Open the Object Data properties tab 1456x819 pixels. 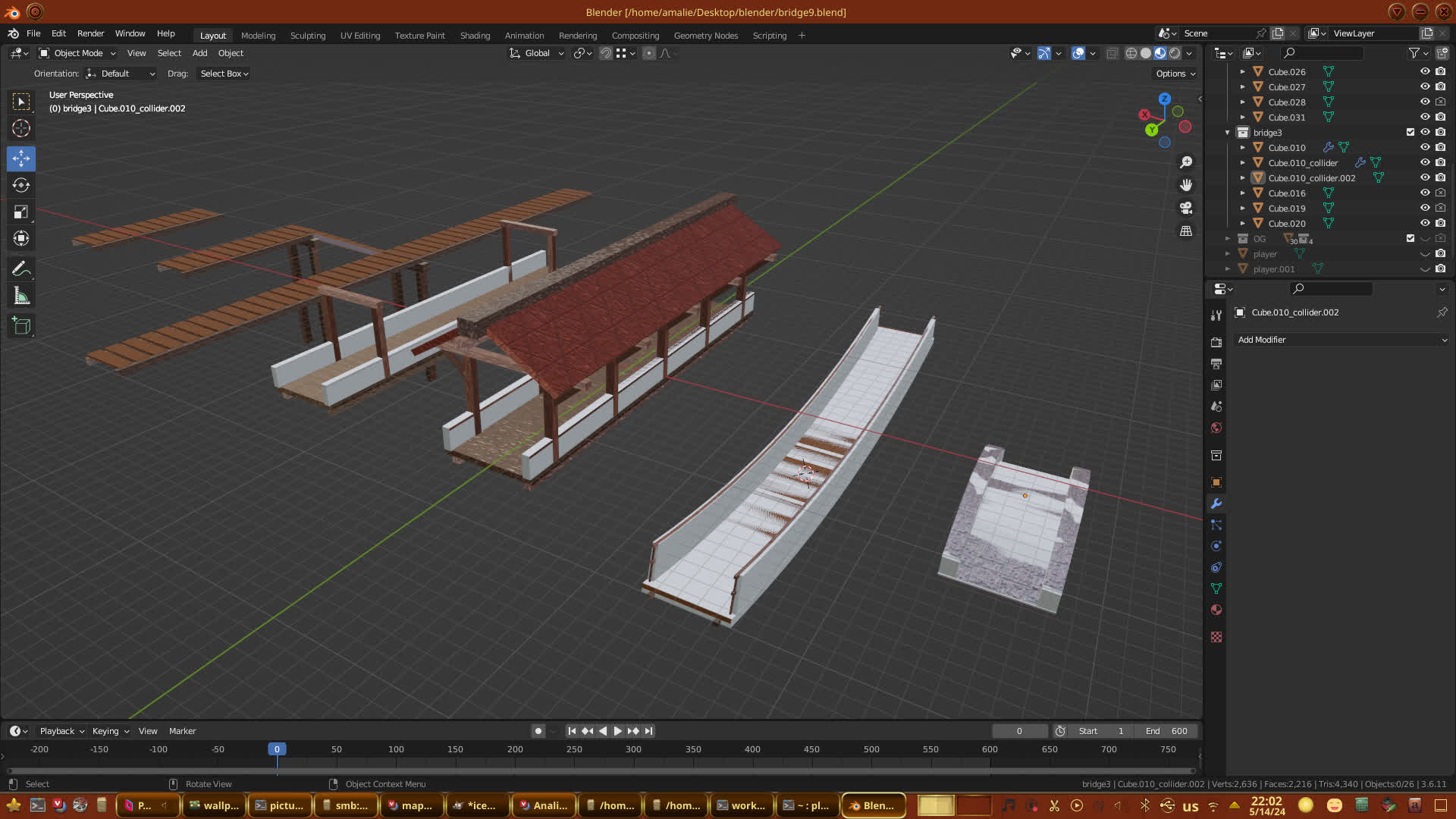tap(1216, 588)
